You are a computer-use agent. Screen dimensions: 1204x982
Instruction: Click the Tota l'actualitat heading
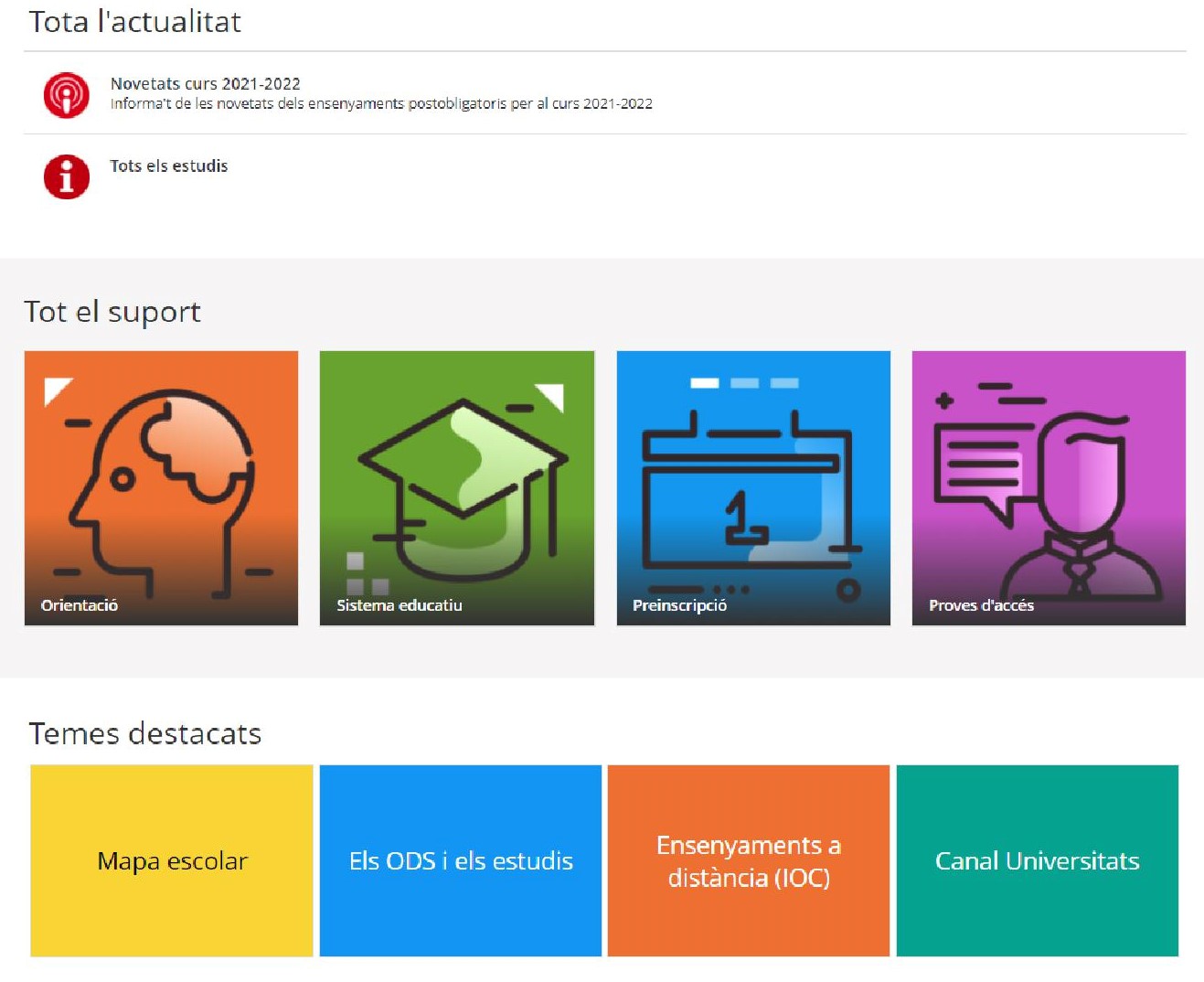click(135, 22)
